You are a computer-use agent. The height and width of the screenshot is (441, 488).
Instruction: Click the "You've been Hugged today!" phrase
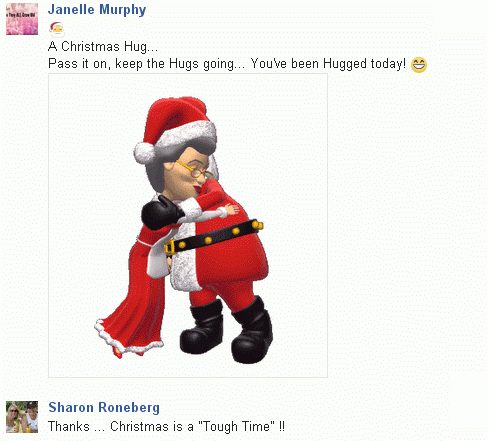tap(328, 63)
